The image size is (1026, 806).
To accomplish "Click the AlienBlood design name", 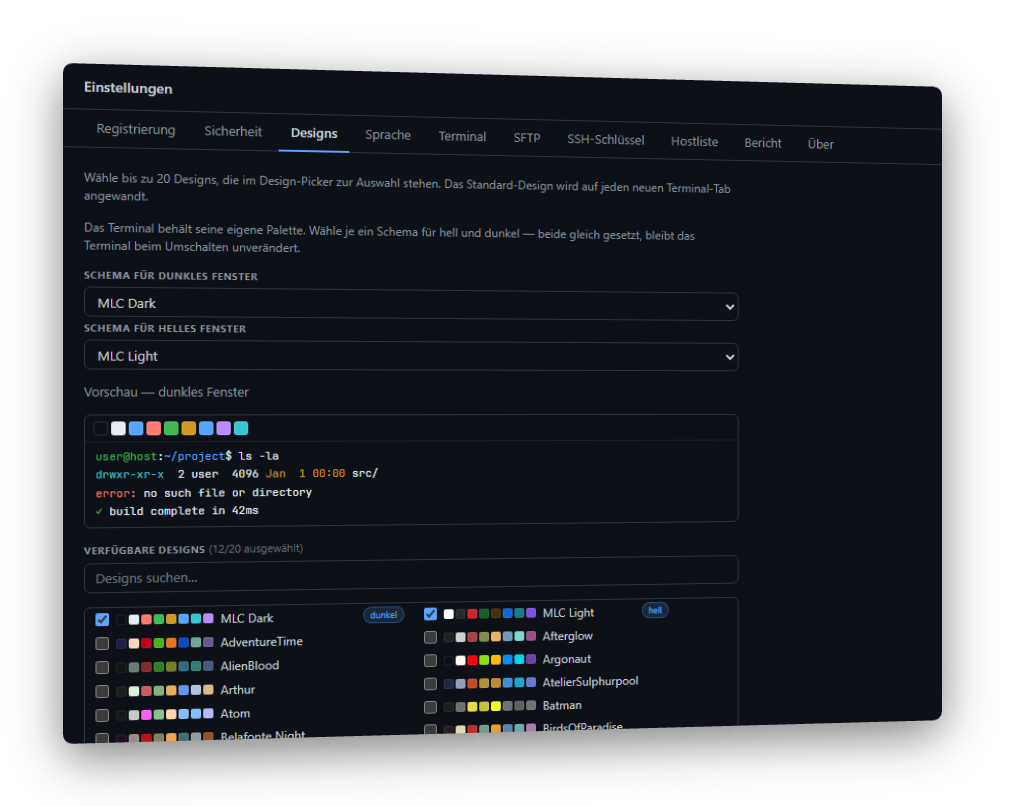I will 250,666.
